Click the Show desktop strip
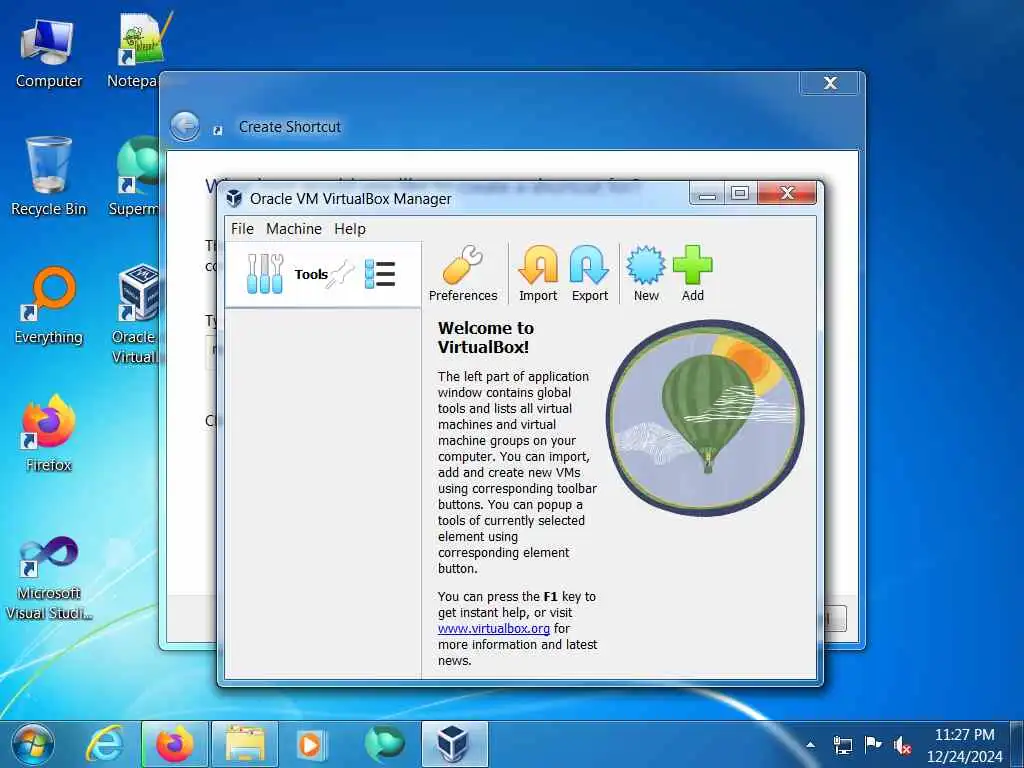This screenshot has height=768, width=1024. 1017,744
